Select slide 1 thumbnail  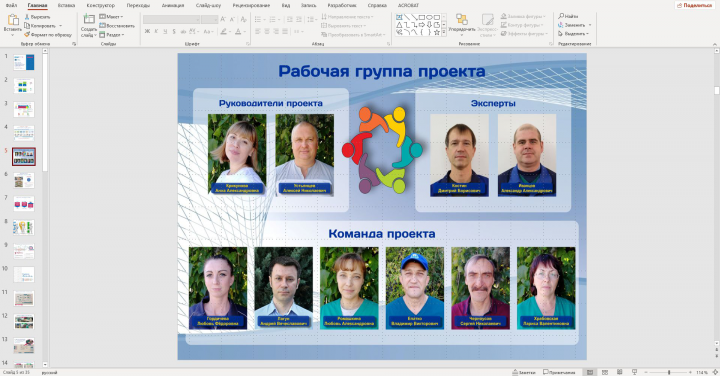tap(23, 62)
